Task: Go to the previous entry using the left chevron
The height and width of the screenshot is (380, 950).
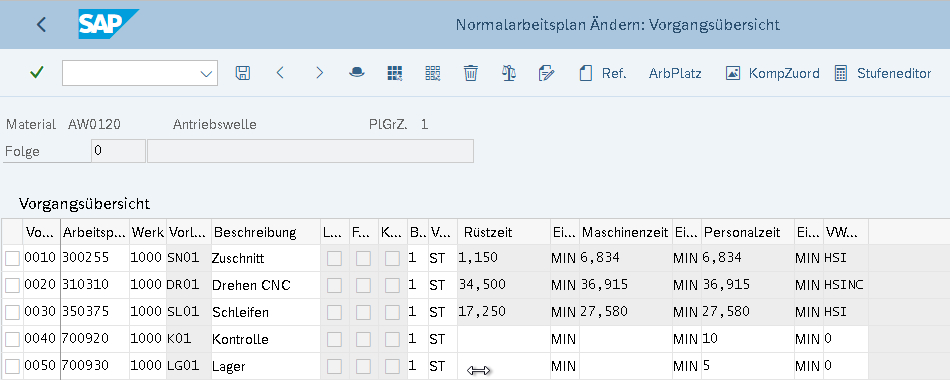Action: click(x=280, y=73)
